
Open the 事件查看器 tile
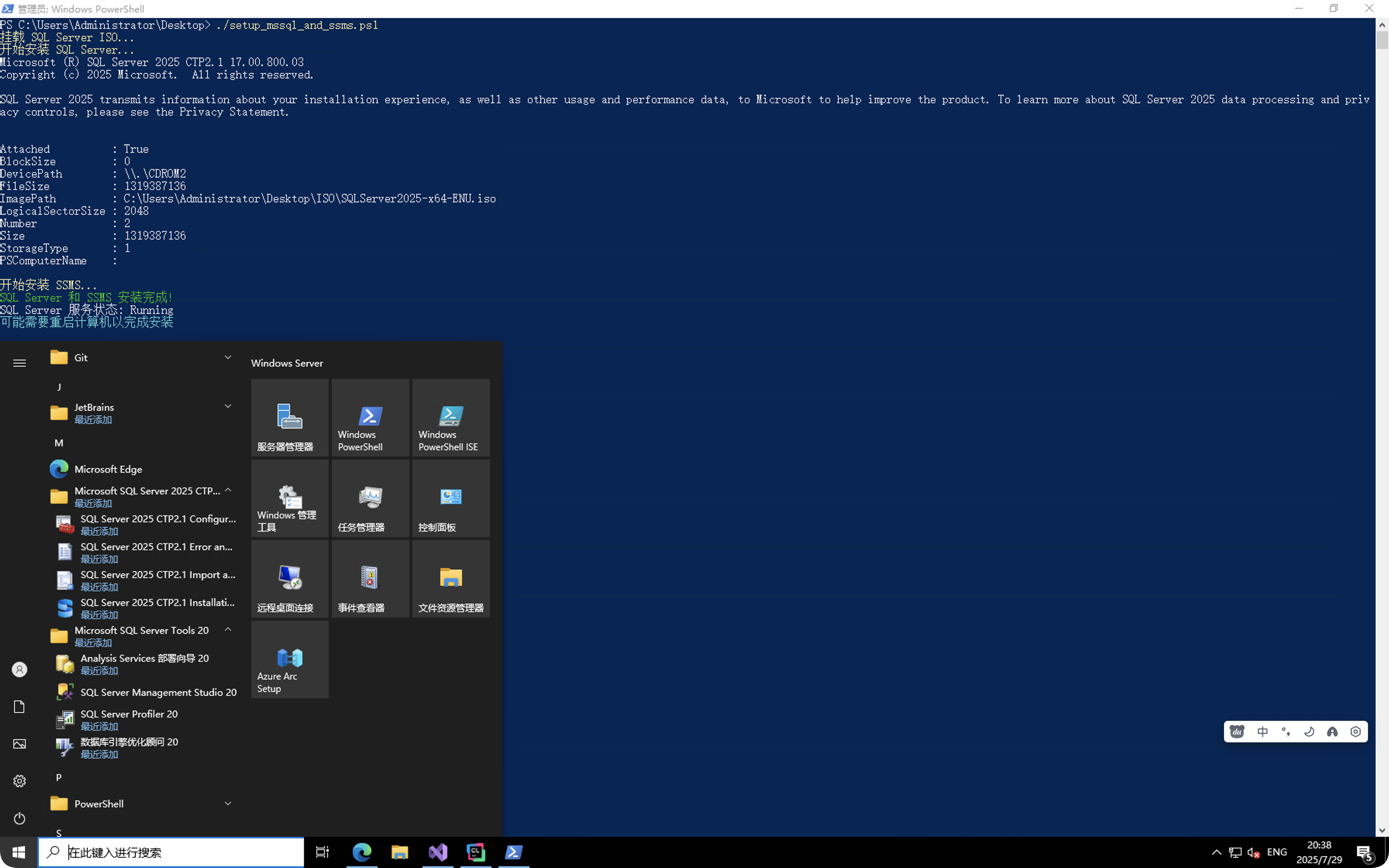[x=370, y=579]
